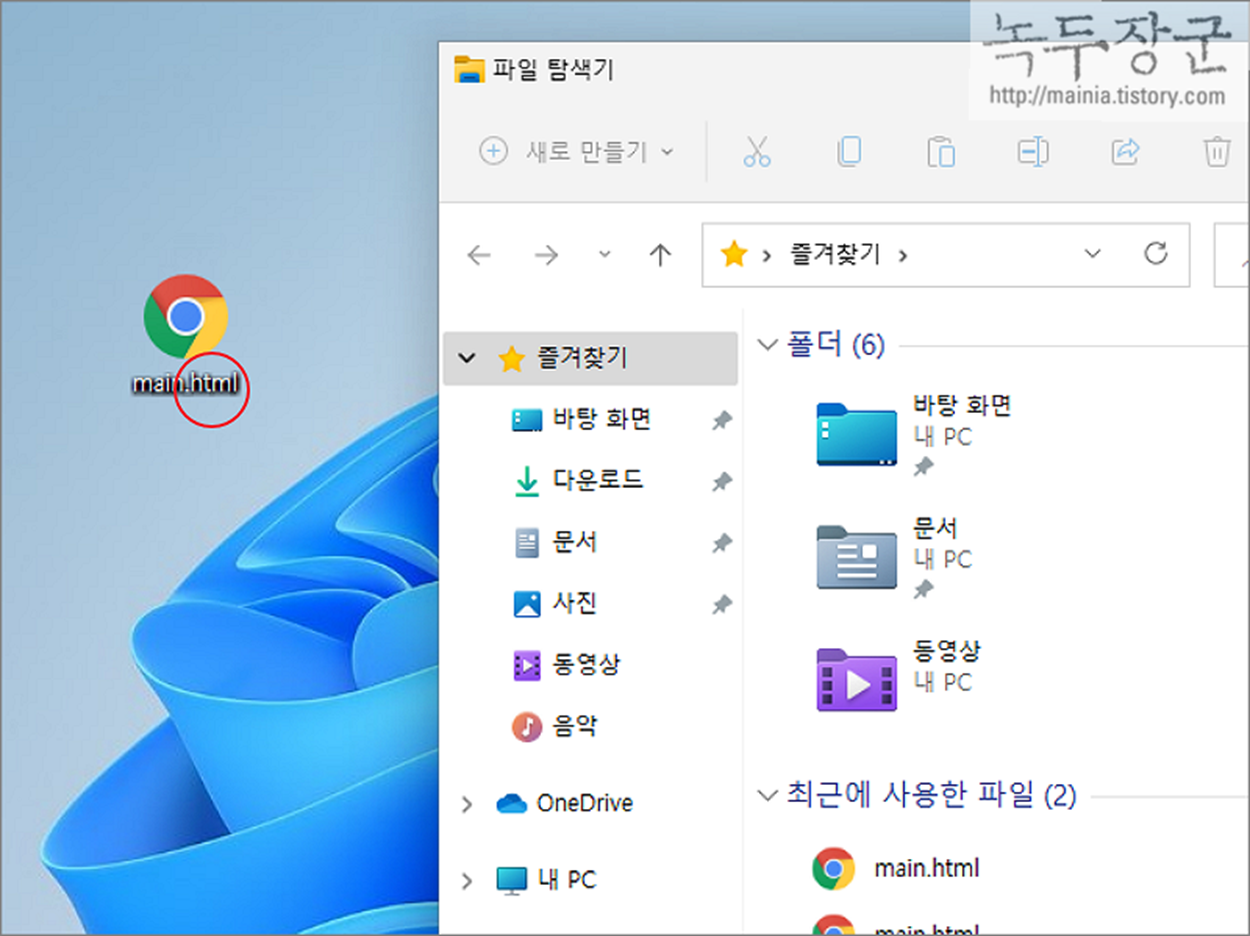Click the Rename icon in toolbar
The image size is (1250, 936).
click(1033, 152)
